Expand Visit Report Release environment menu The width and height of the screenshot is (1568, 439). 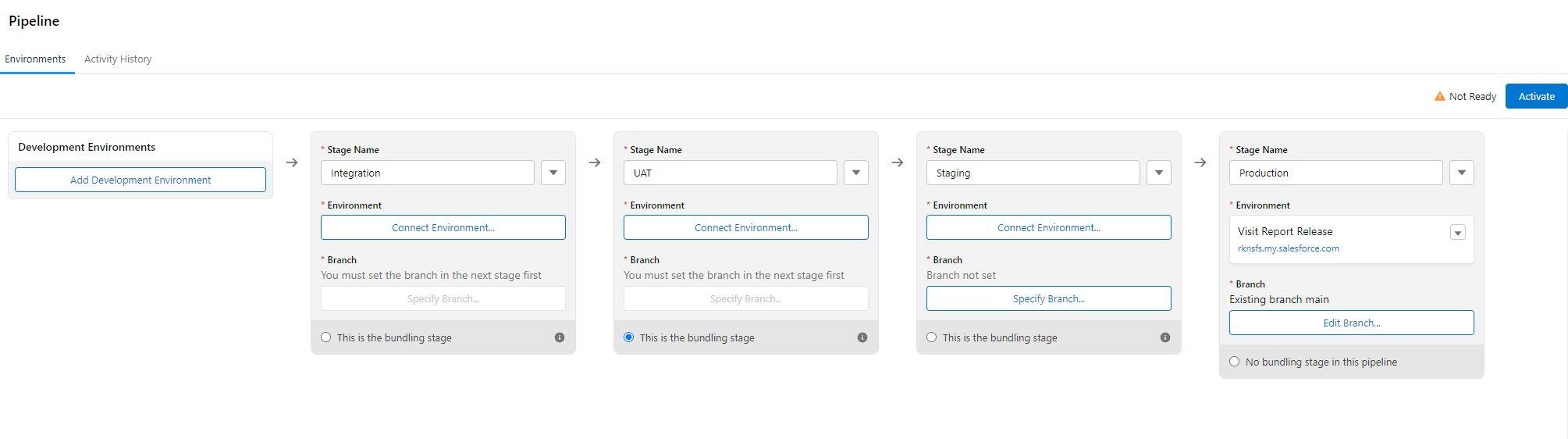coord(1457,232)
